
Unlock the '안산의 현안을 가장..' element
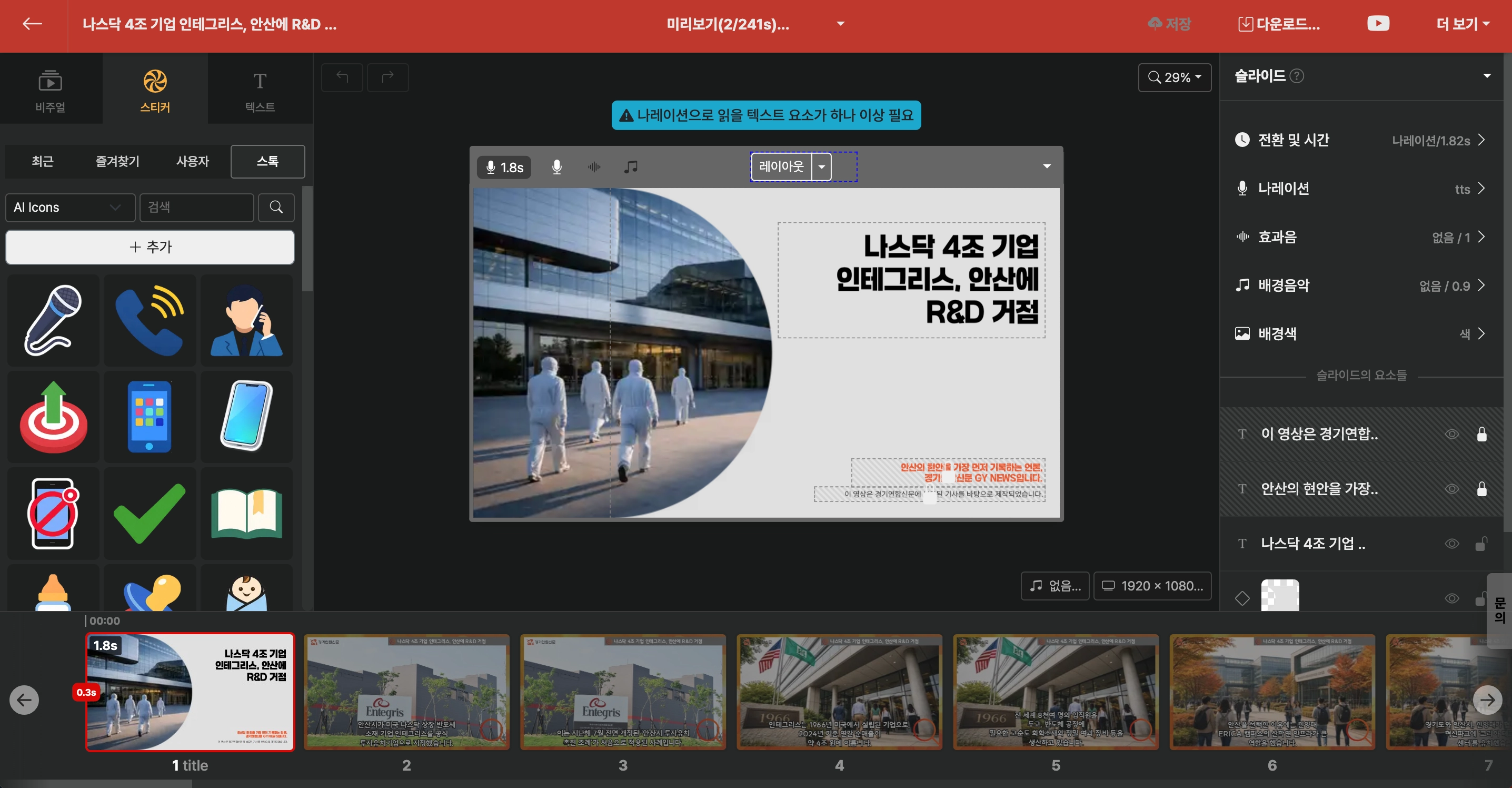click(1481, 488)
